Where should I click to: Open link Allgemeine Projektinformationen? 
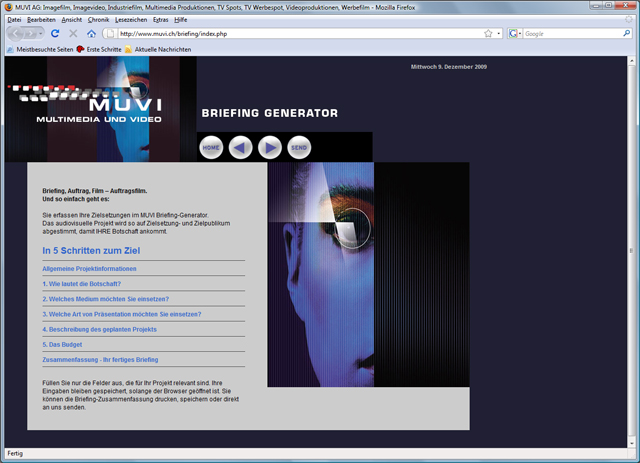[x=89, y=269]
